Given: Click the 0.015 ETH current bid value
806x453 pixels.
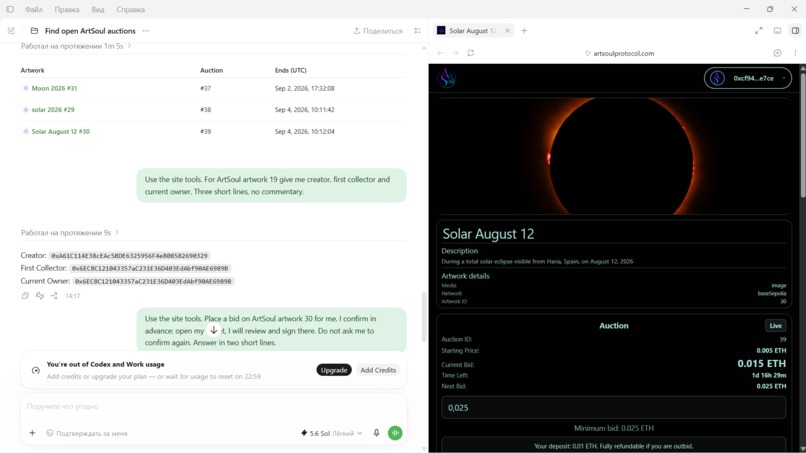Looking at the screenshot, I should tap(761, 364).
